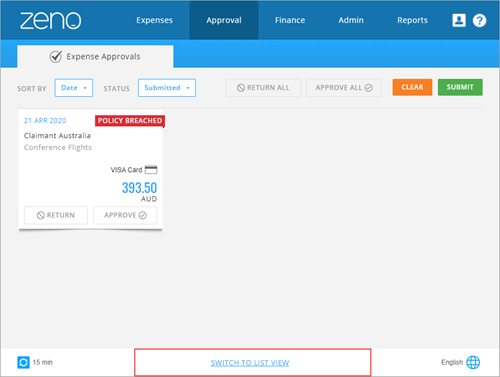Click the orange Clear button
The image size is (500, 377).
(x=412, y=87)
